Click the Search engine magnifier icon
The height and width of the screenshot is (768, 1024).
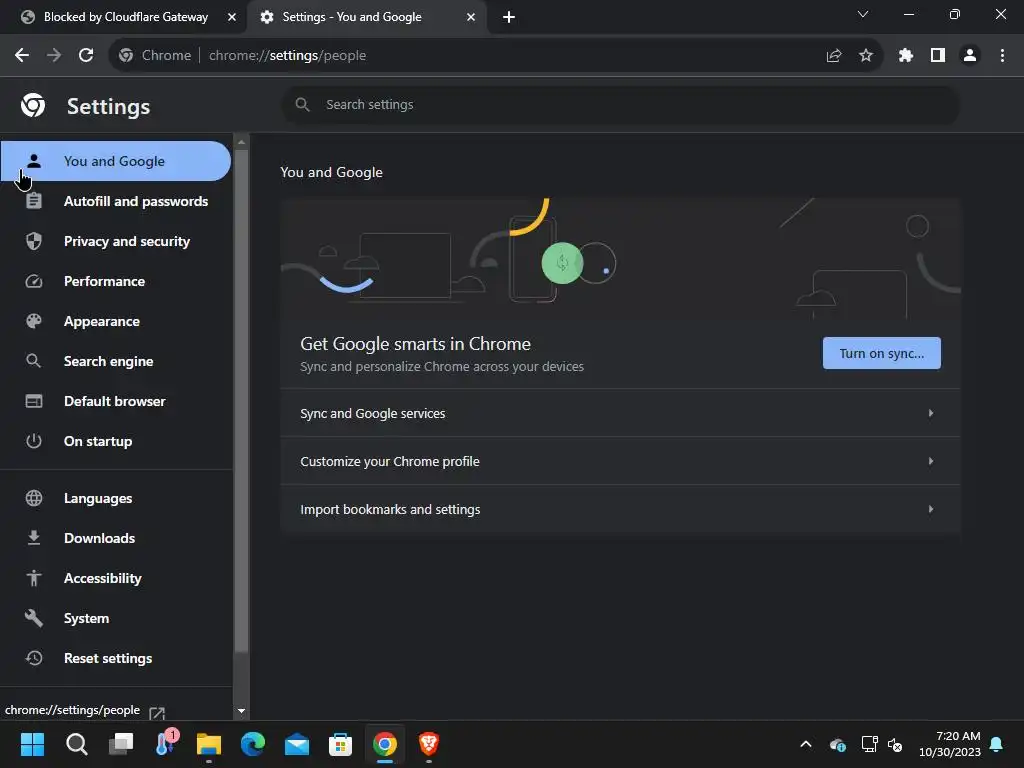pos(34,361)
